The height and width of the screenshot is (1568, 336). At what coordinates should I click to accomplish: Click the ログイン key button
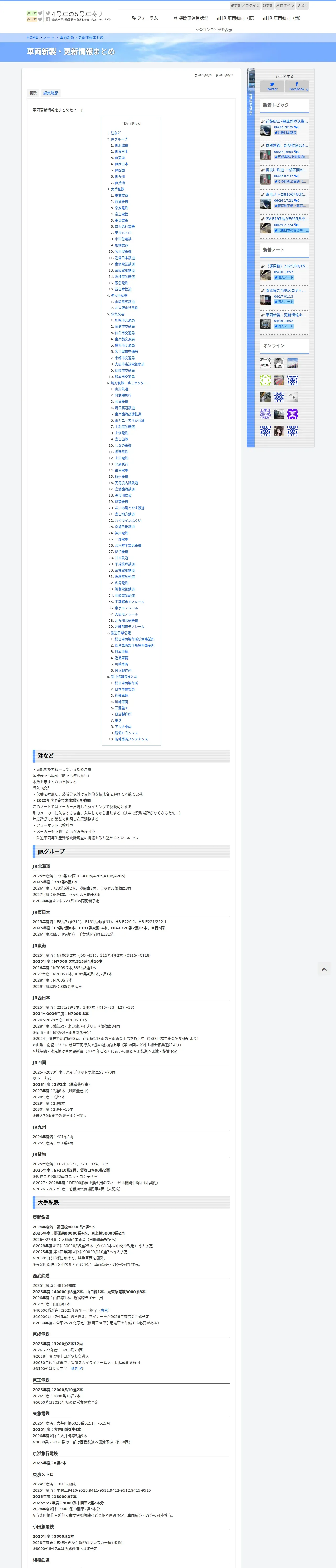pyautogui.click(x=285, y=5)
